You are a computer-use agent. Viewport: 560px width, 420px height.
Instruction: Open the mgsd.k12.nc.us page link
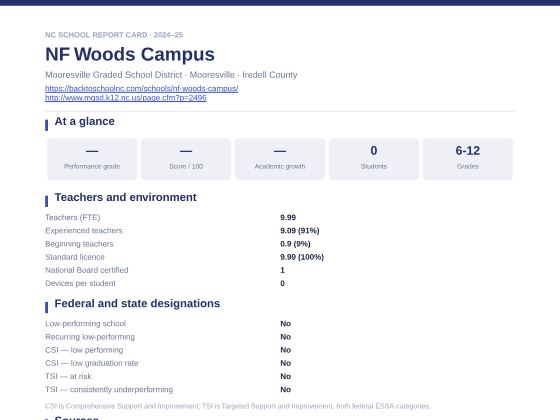pyautogui.click(x=126, y=98)
